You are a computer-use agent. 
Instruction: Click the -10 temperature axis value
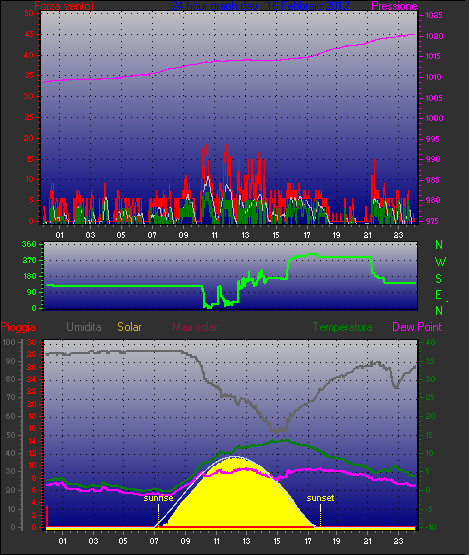click(431, 527)
